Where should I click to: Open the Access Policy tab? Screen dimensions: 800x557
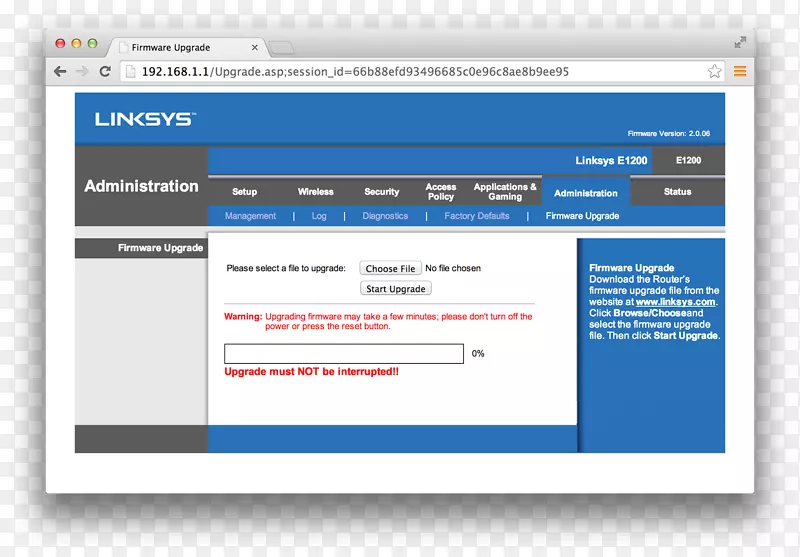pyautogui.click(x=441, y=192)
